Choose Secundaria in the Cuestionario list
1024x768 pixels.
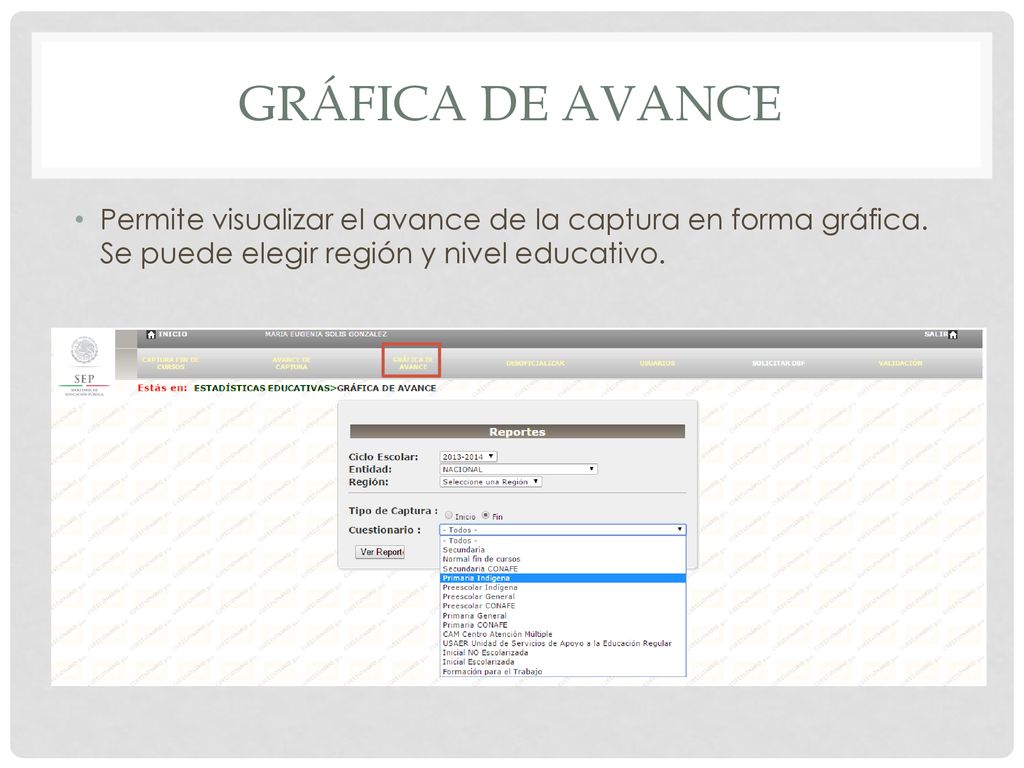click(x=563, y=550)
